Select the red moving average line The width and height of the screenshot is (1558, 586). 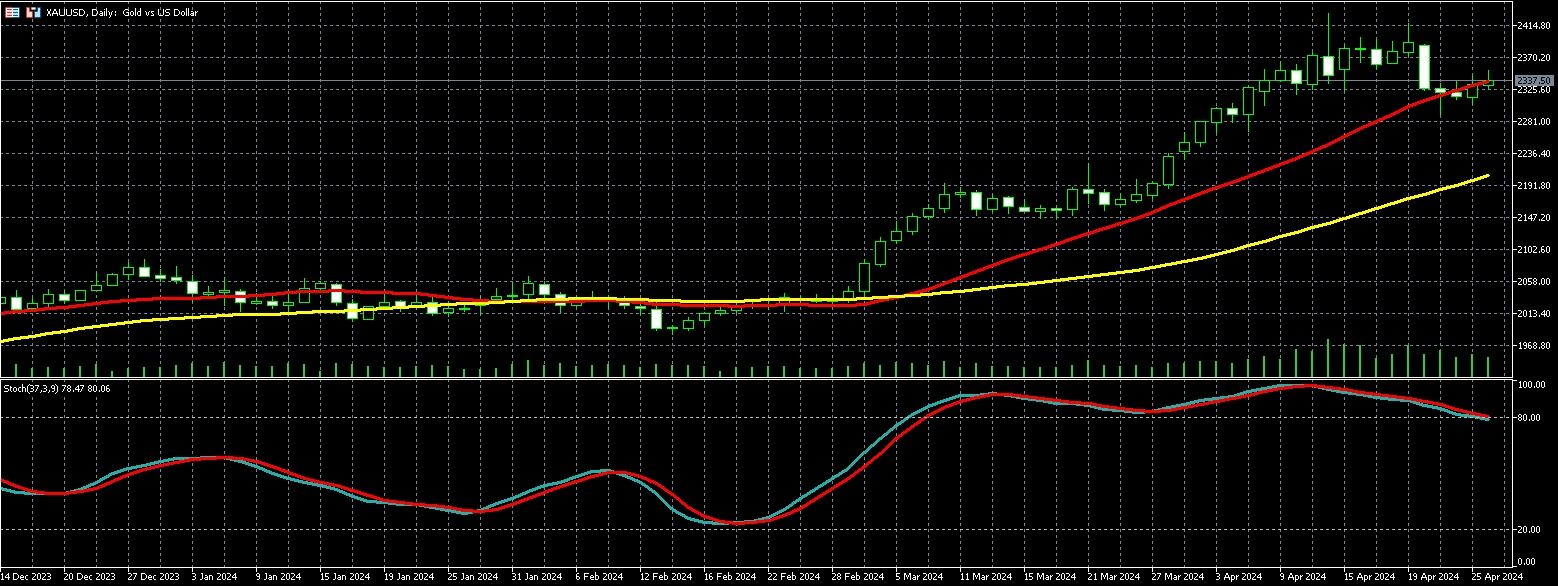(x=1000, y=260)
